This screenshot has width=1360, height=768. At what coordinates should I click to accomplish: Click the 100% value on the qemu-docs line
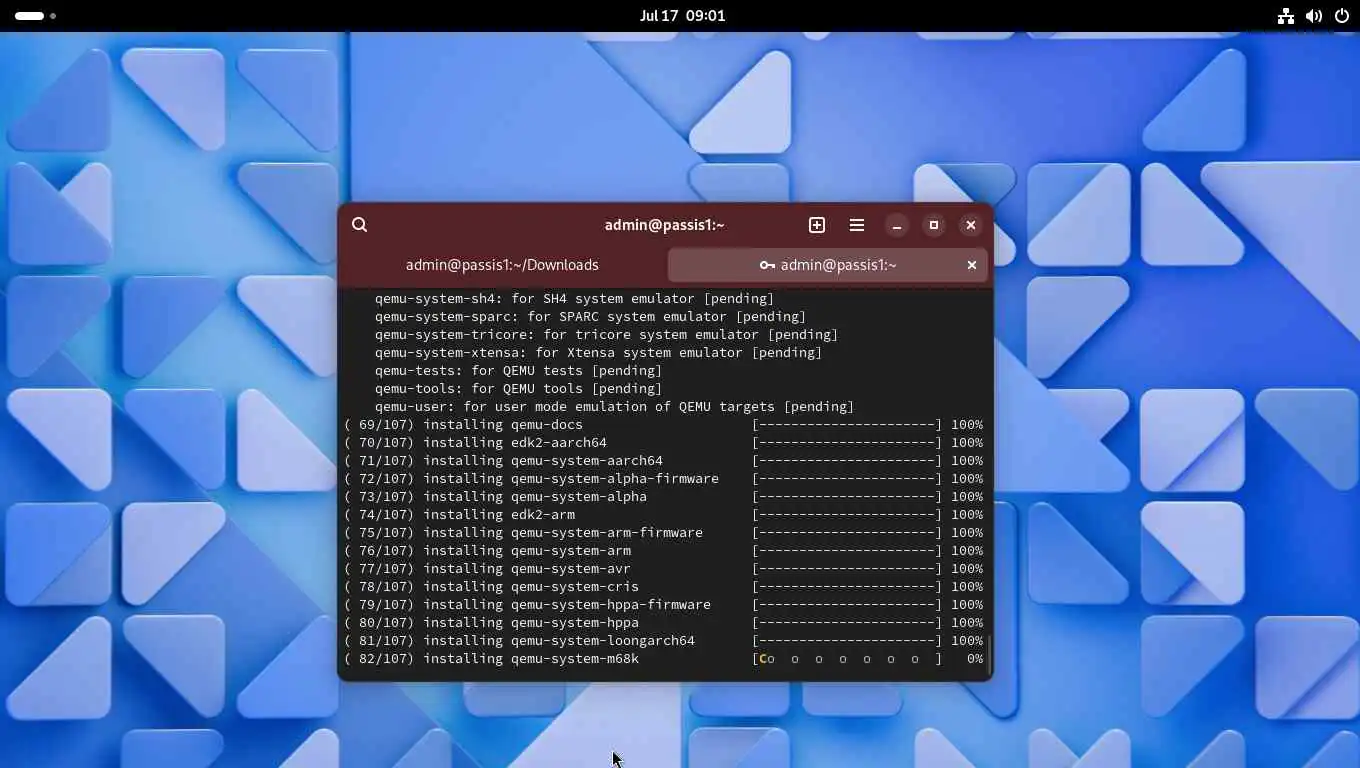click(967, 425)
